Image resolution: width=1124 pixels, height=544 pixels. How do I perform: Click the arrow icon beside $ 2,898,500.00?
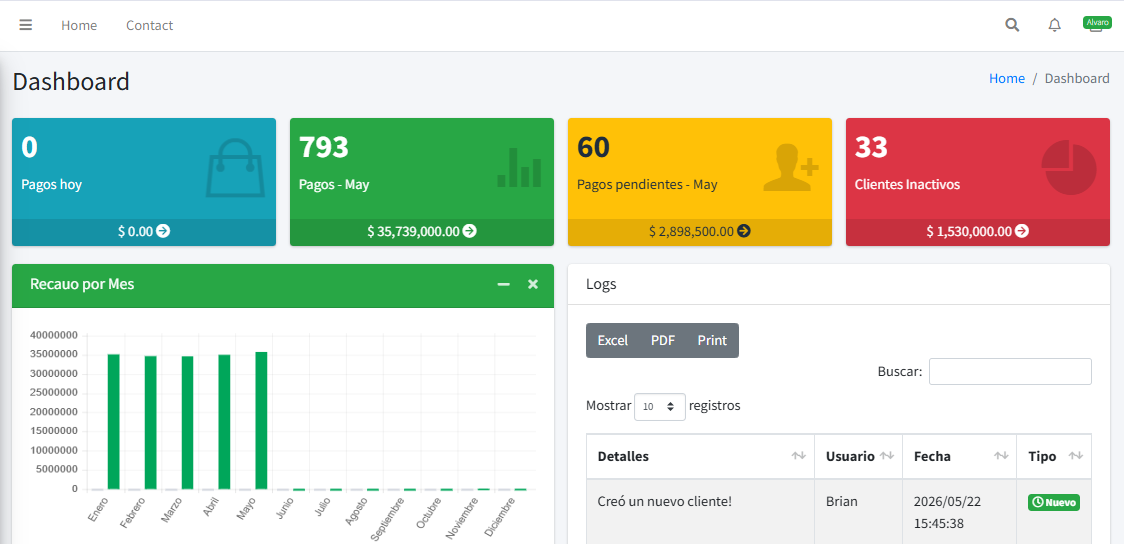tap(743, 231)
